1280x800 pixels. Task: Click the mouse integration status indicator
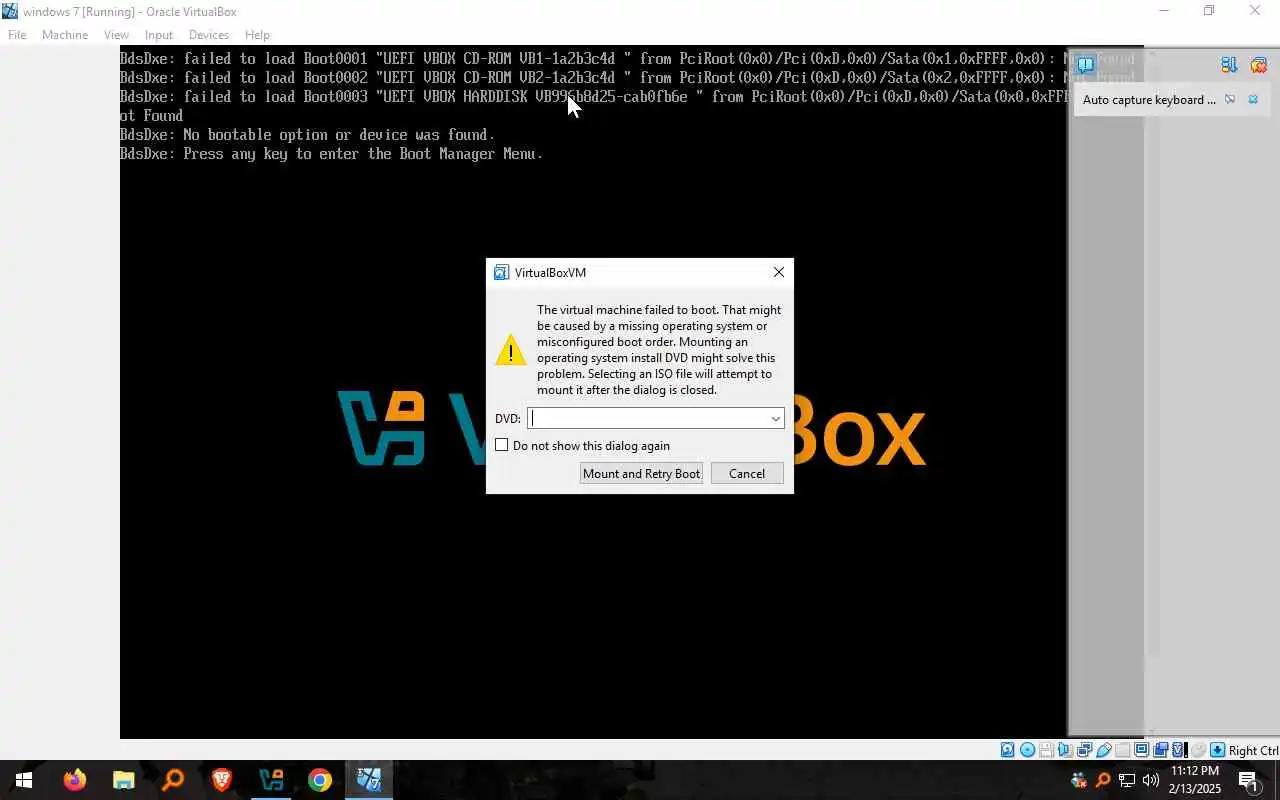1197,750
